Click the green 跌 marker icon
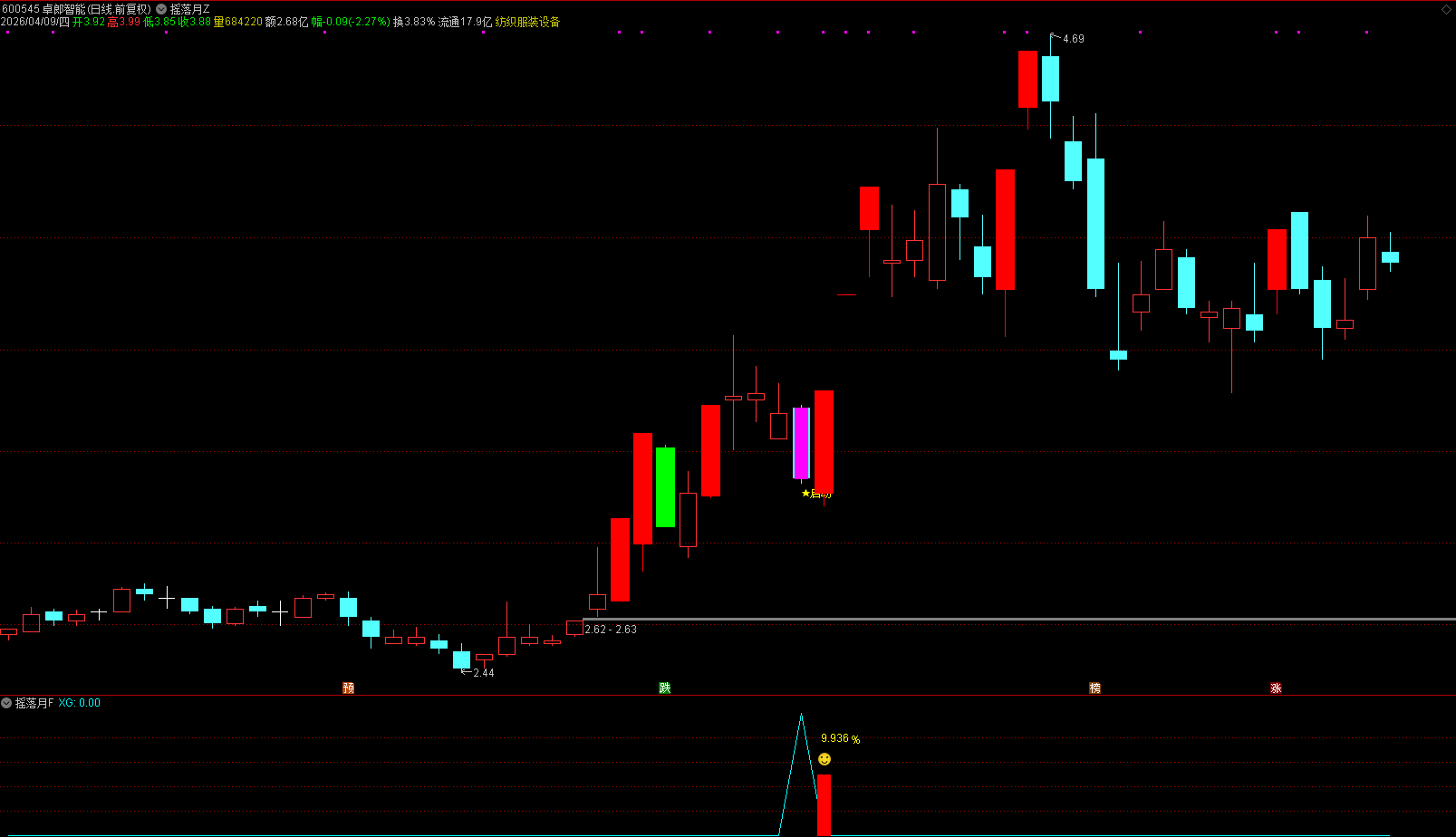The image size is (1456, 837). tap(665, 688)
